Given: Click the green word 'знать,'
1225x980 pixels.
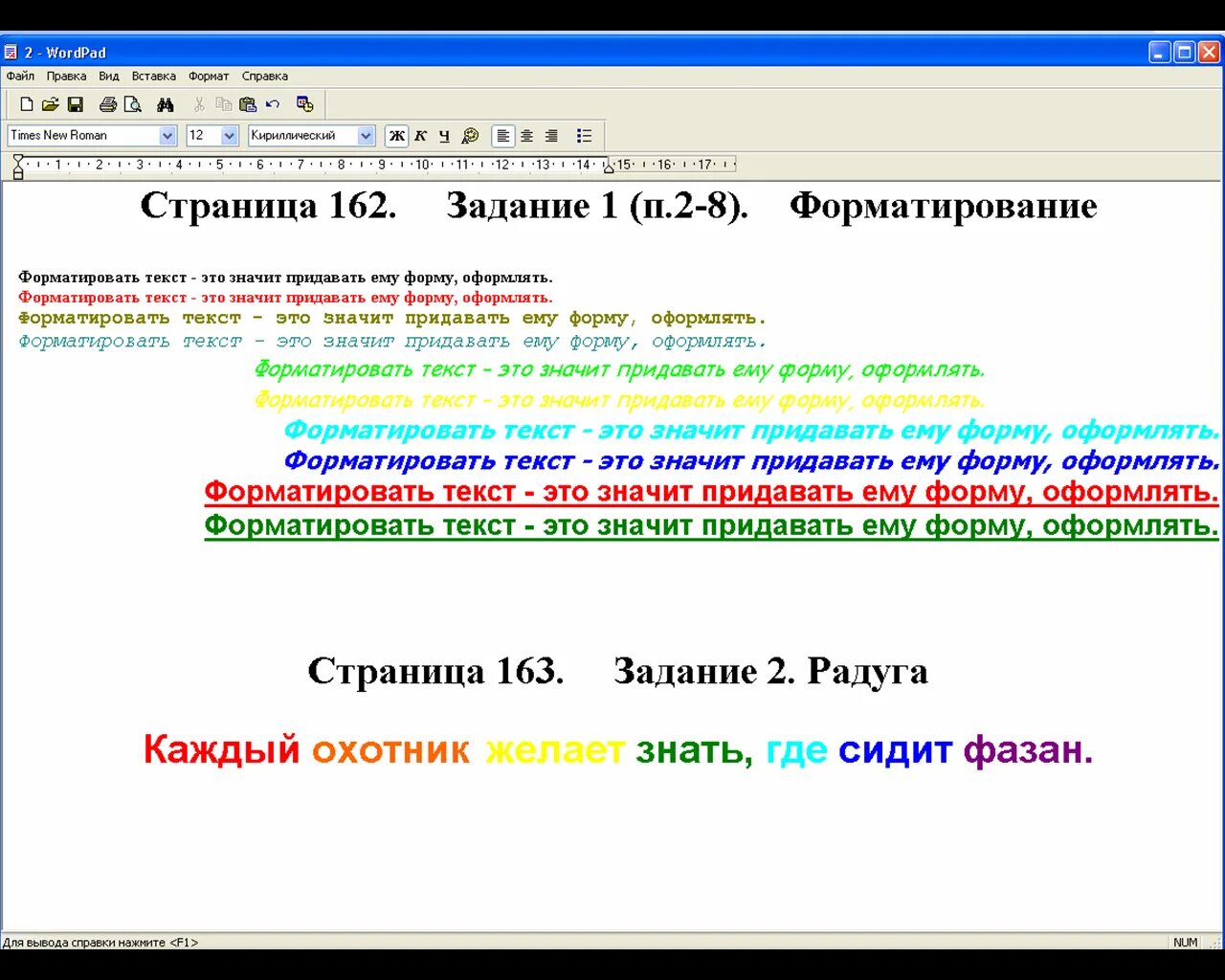Looking at the screenshot, I should tap(694, 749).
